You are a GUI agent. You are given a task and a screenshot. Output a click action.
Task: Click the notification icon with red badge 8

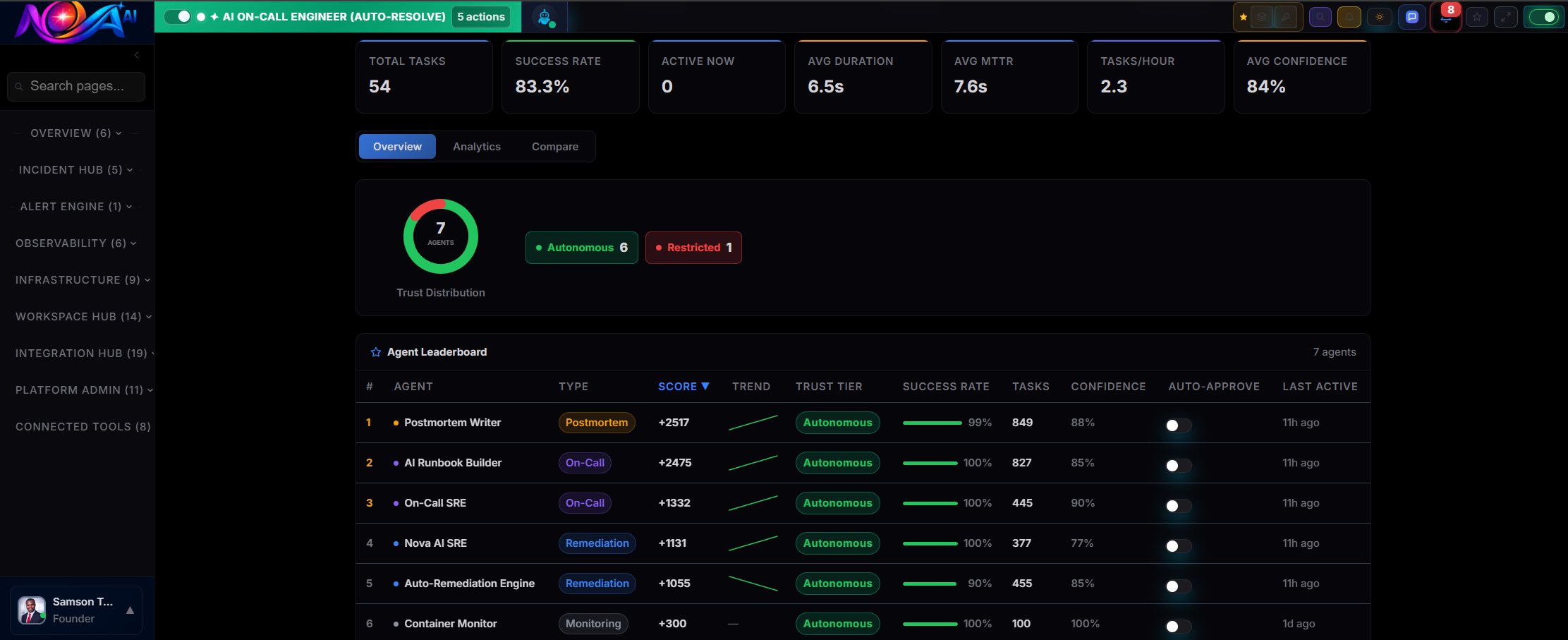[x=1446, y=19]
